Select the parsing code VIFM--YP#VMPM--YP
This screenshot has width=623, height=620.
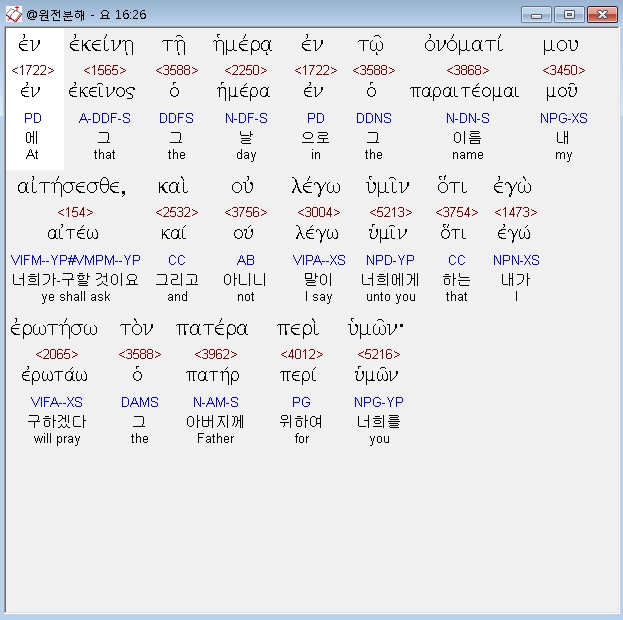[75, 260]
